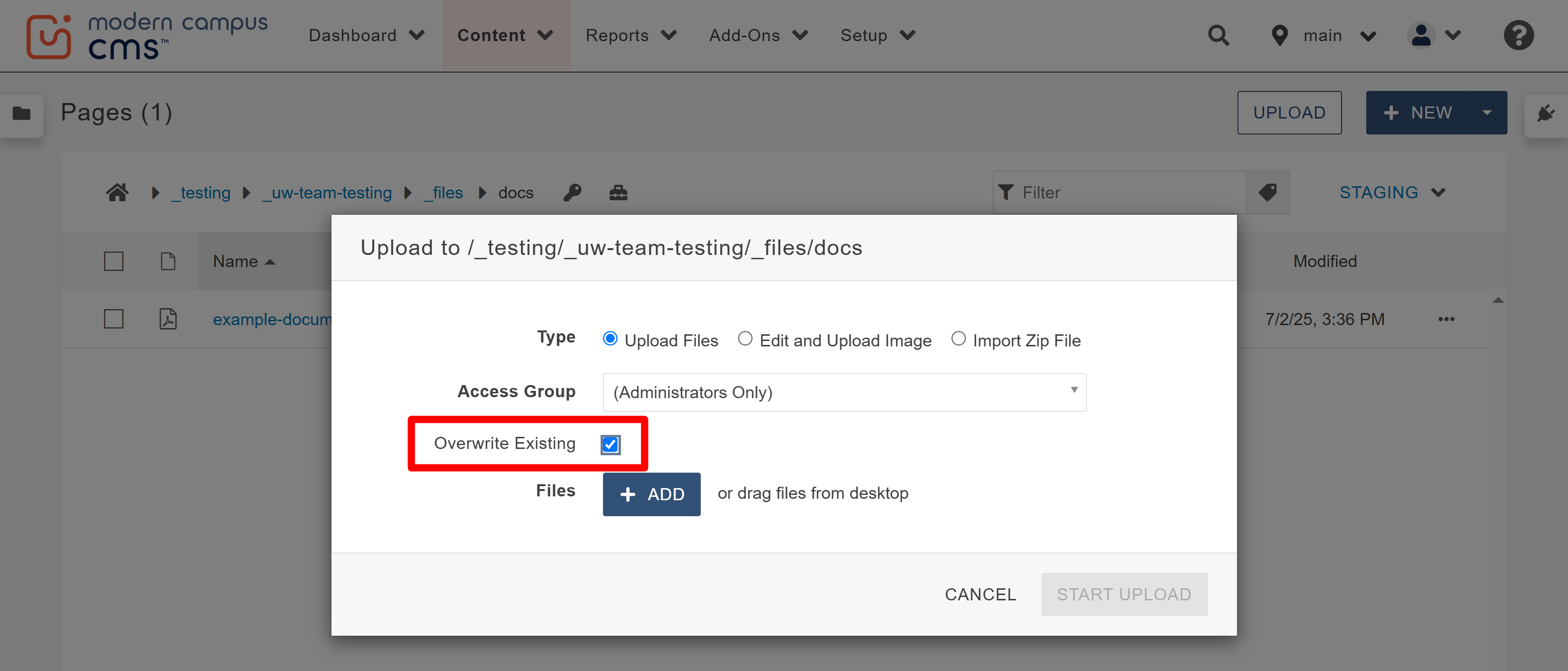
Task: Open the key access settings icon in breadcrumb
Action: pyautogui.click(x=572, y=192)
